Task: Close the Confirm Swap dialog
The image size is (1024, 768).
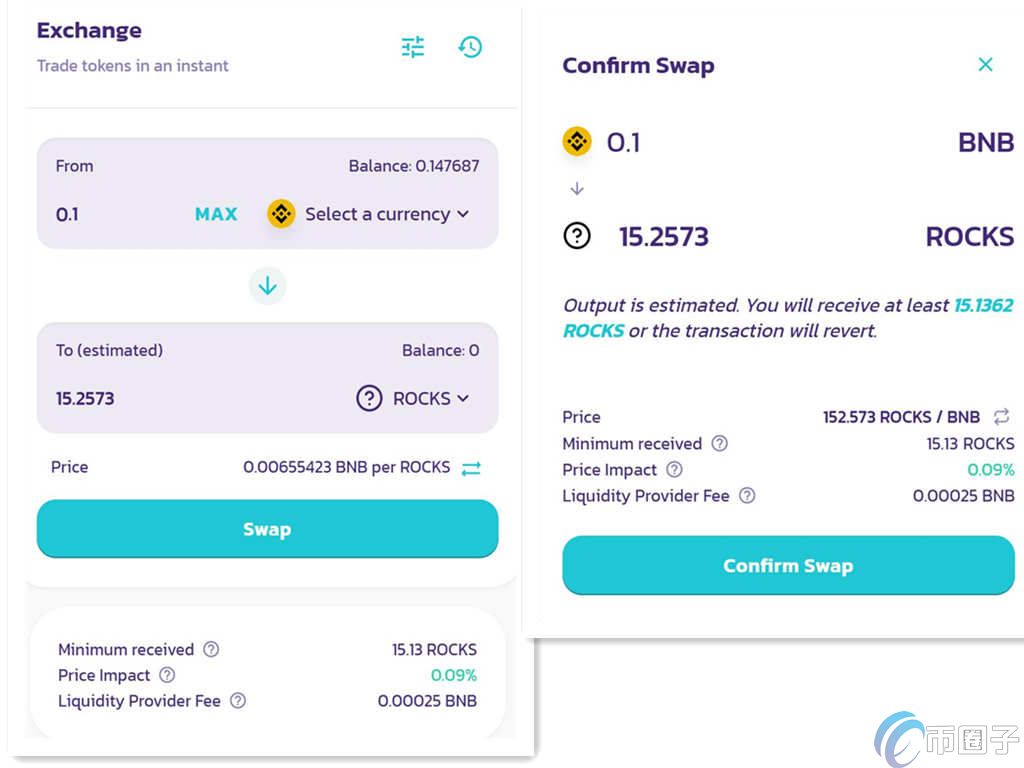Action: coord(985,65)
